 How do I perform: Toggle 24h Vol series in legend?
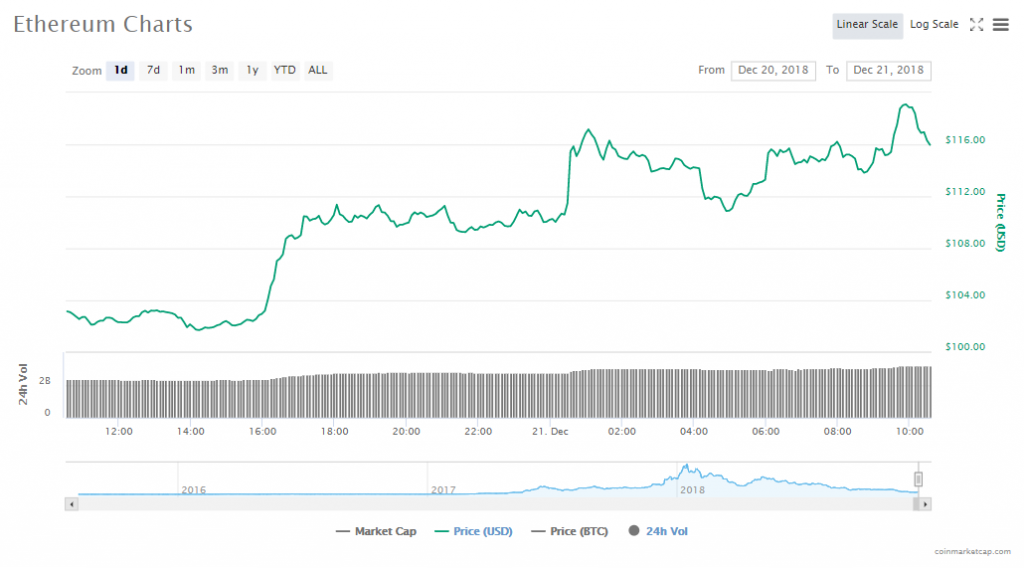(x=657, y=532)
